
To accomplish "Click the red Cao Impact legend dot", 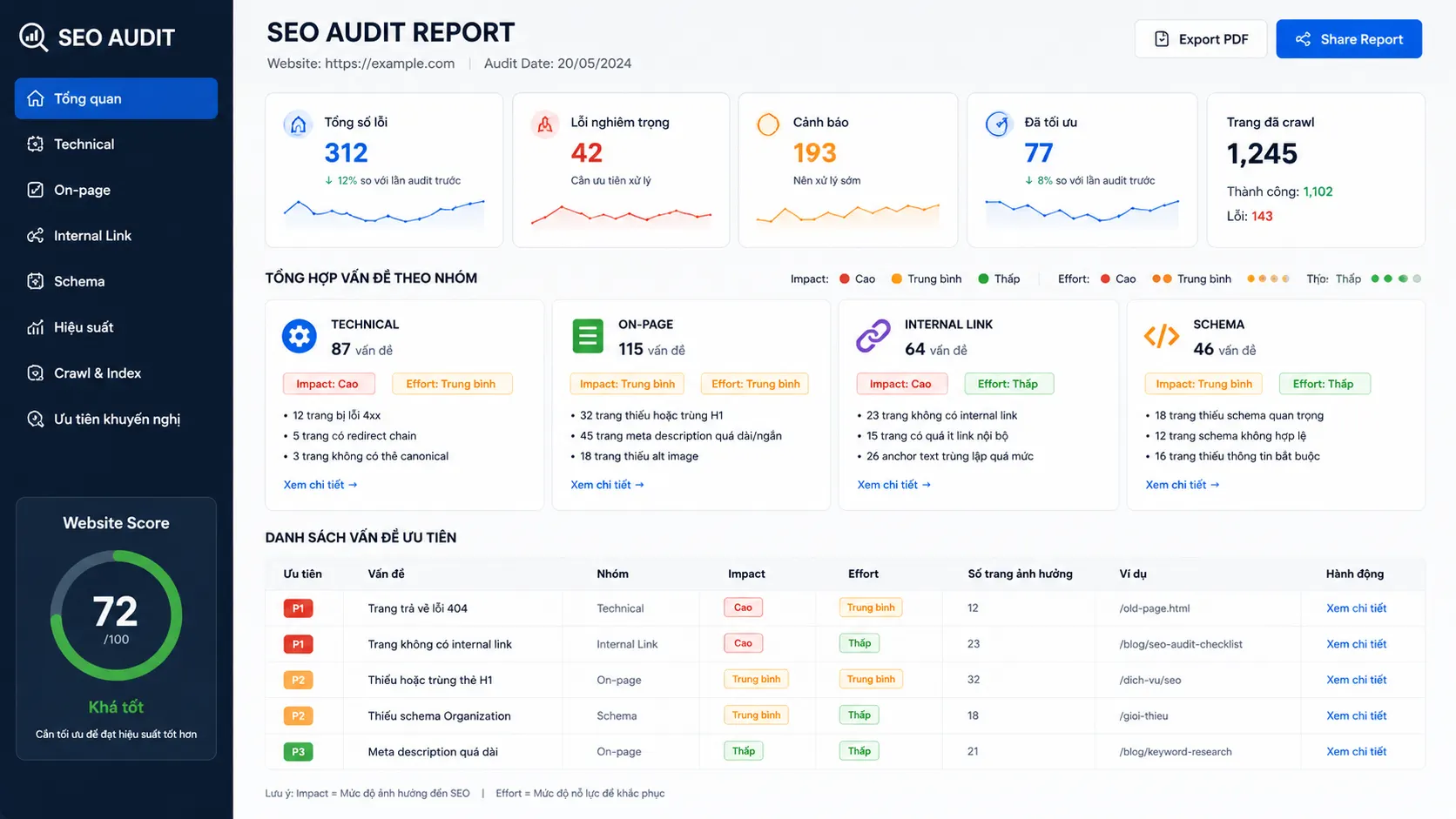I will tap(845, 279).
